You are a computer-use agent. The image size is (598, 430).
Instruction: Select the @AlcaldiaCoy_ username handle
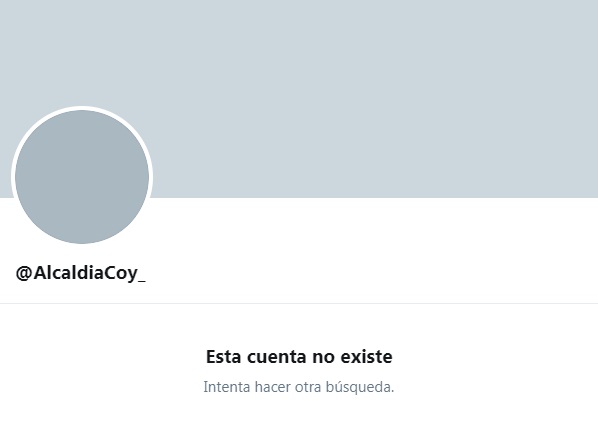pos(80,273)
